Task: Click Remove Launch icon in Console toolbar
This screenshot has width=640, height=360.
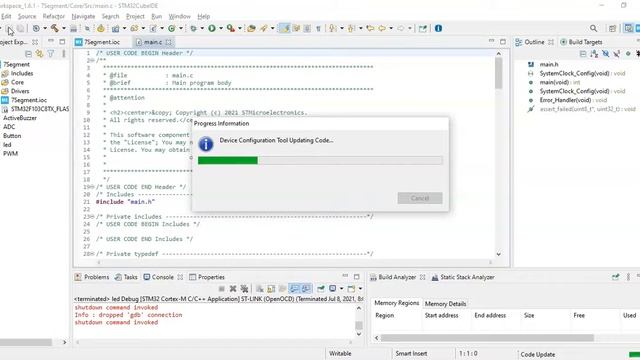Action: pyautogui.click(x=233, y=289)
